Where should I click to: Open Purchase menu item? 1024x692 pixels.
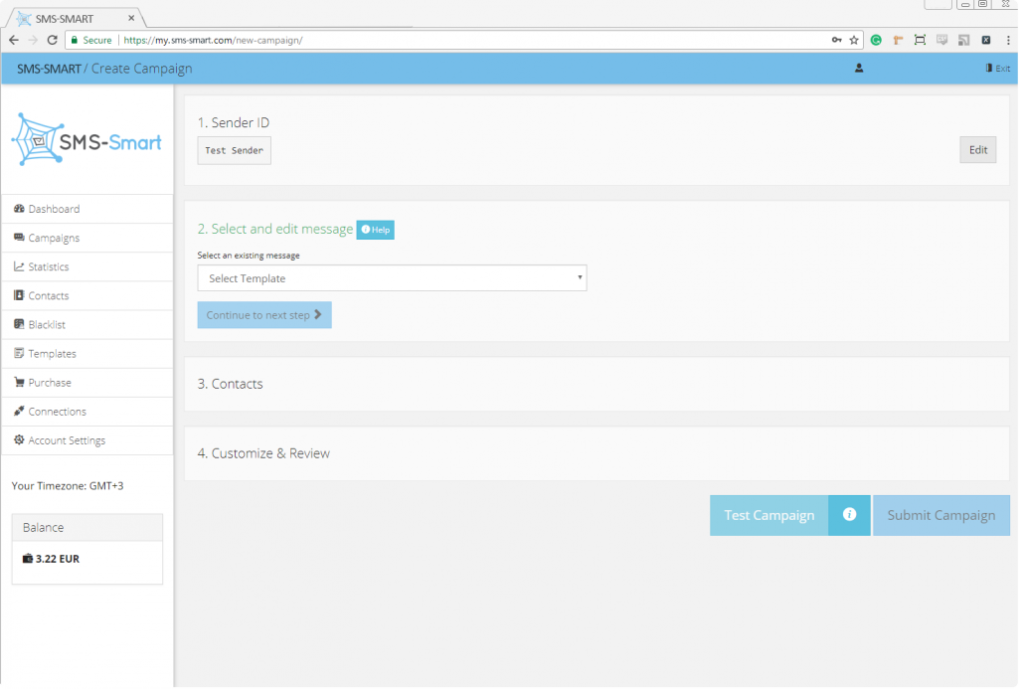pyautogui.click(x=88, y=384)
